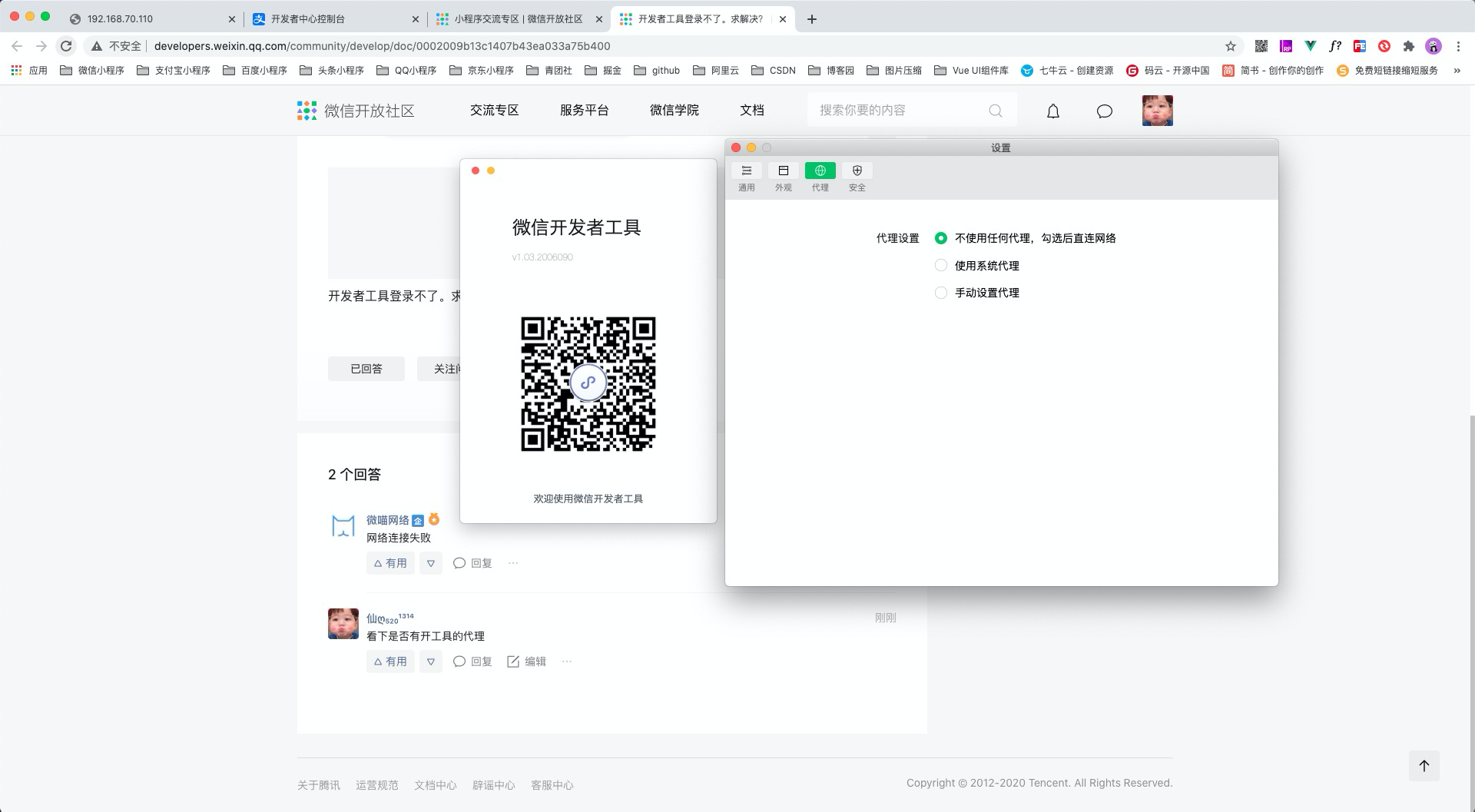Open the CSDN bookmark folder
Viewport: 1475px width, 812px height.
(774, 71)
